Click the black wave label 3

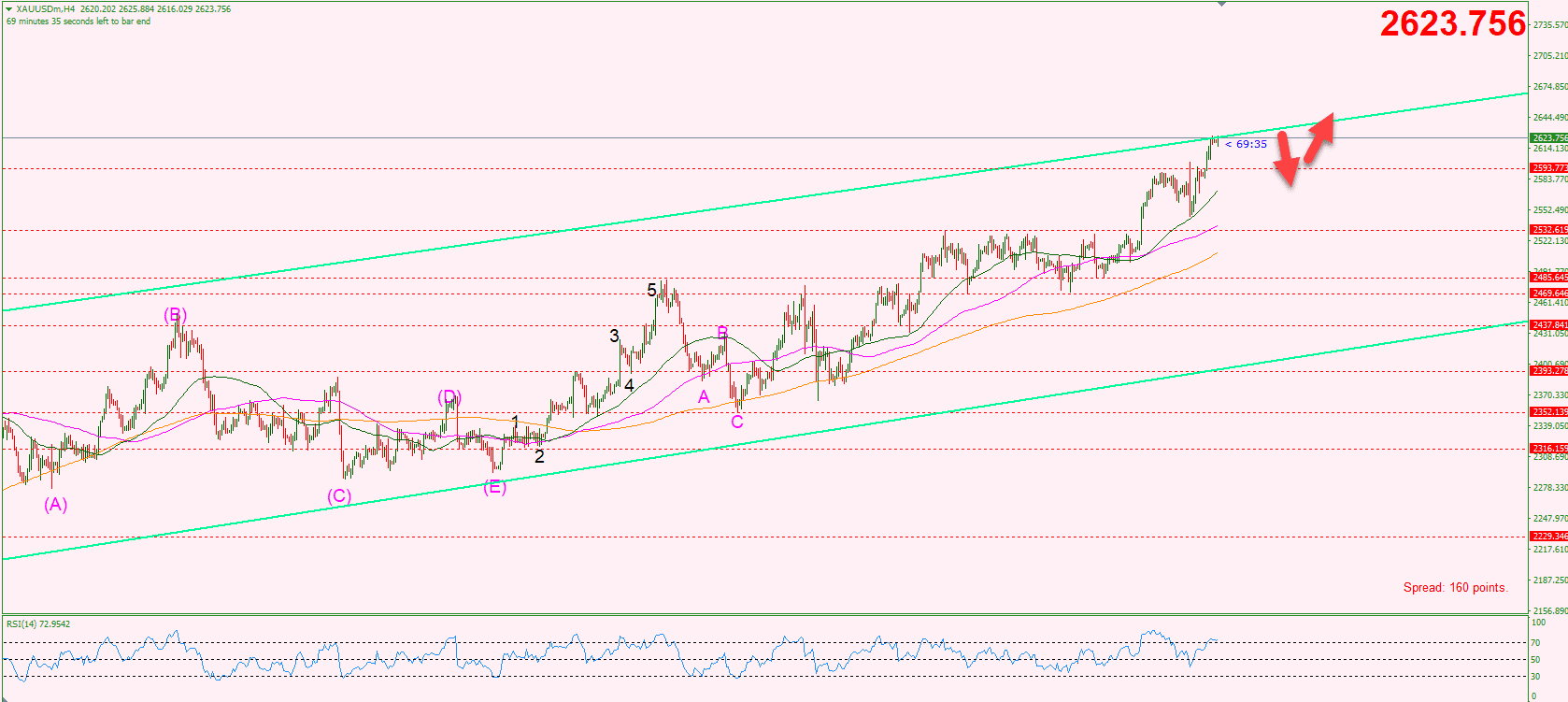(x=614, y=336)
